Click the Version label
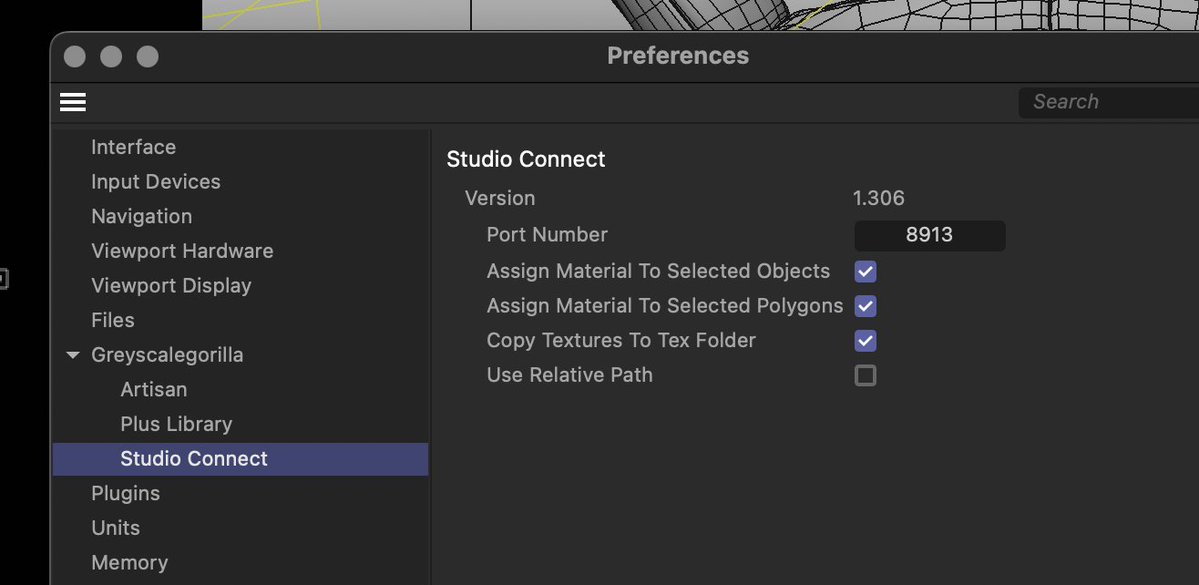 (x=500, y=198)
